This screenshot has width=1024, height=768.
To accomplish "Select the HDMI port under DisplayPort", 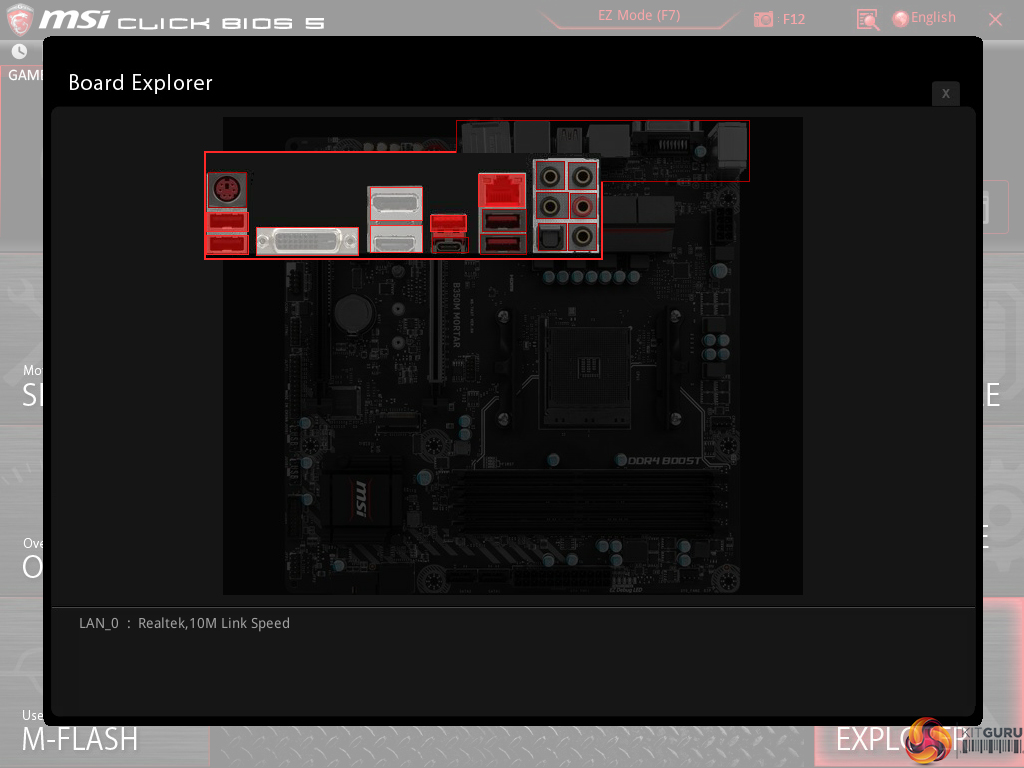I will (395, 240).
